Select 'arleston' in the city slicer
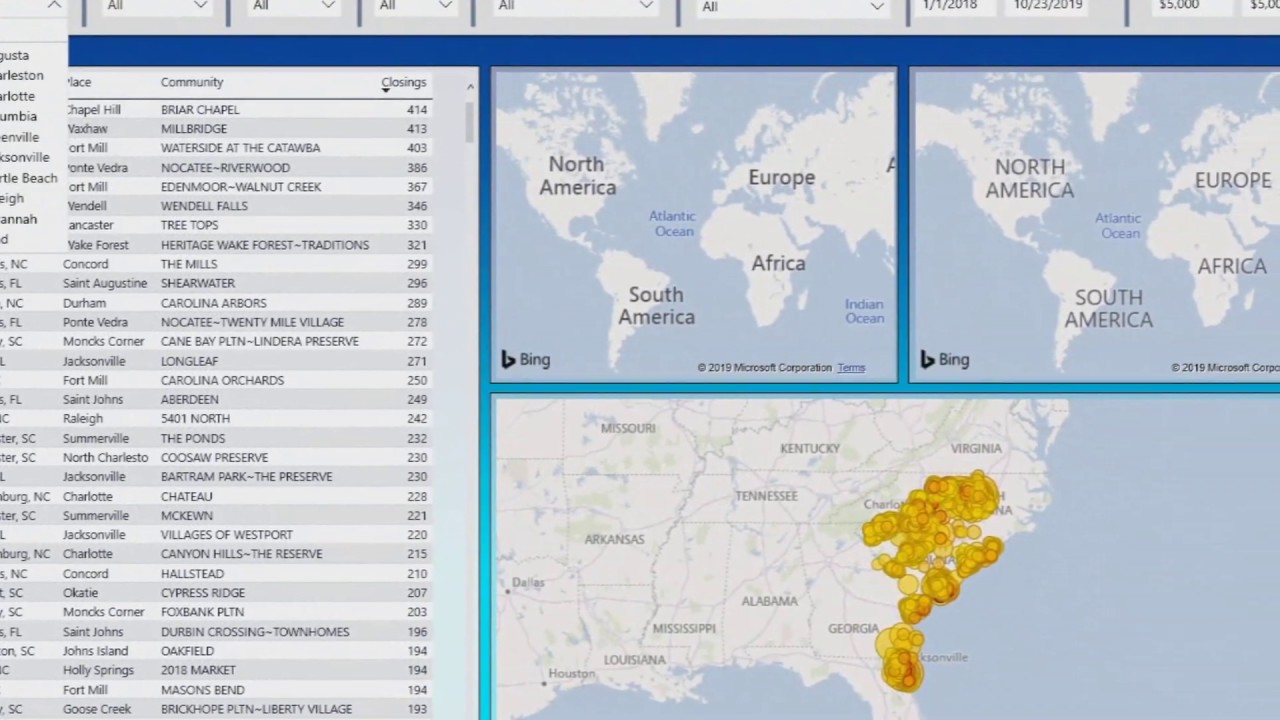This screenshot has height=720, width=1280. [22, 75]
